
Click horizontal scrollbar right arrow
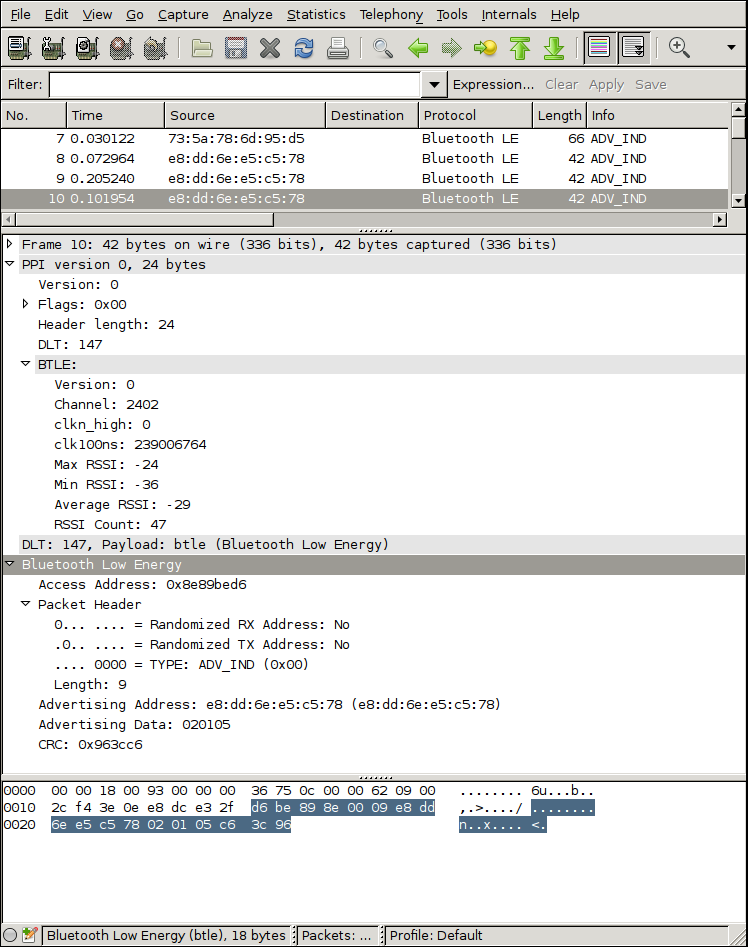[x=719, y=219]
